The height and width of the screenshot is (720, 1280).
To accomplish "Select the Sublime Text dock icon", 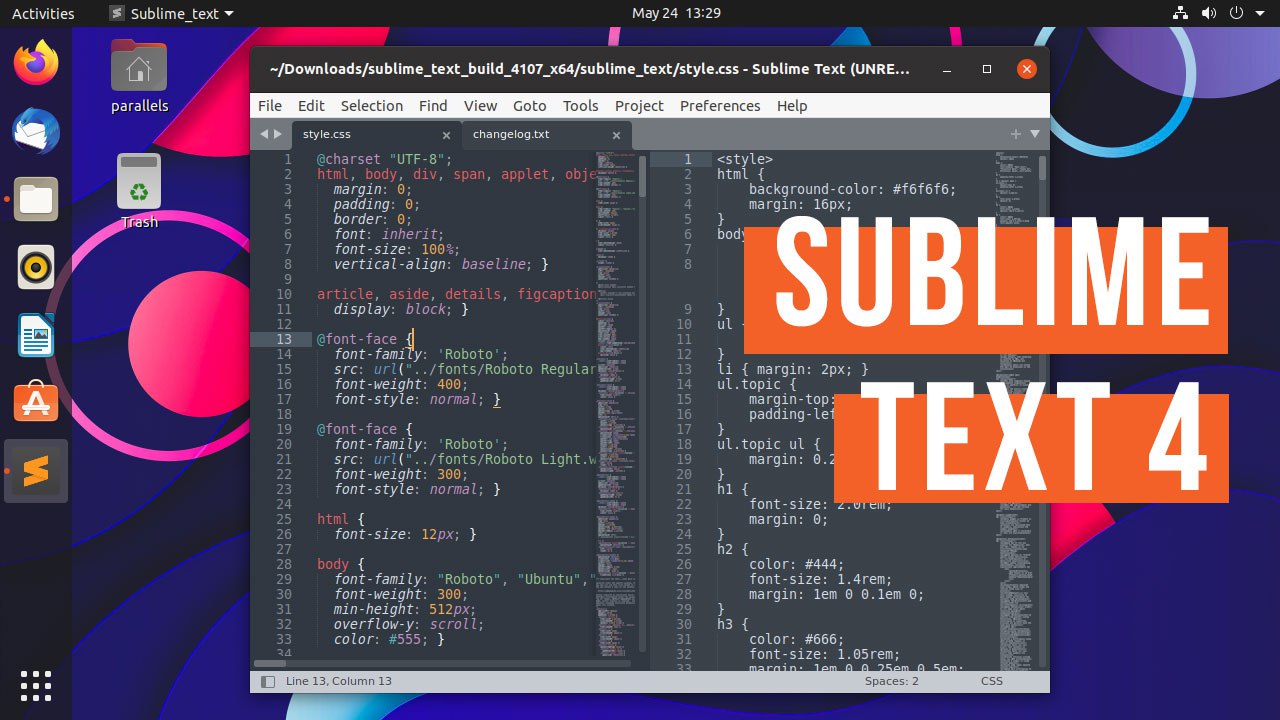I will coord(36,471).
